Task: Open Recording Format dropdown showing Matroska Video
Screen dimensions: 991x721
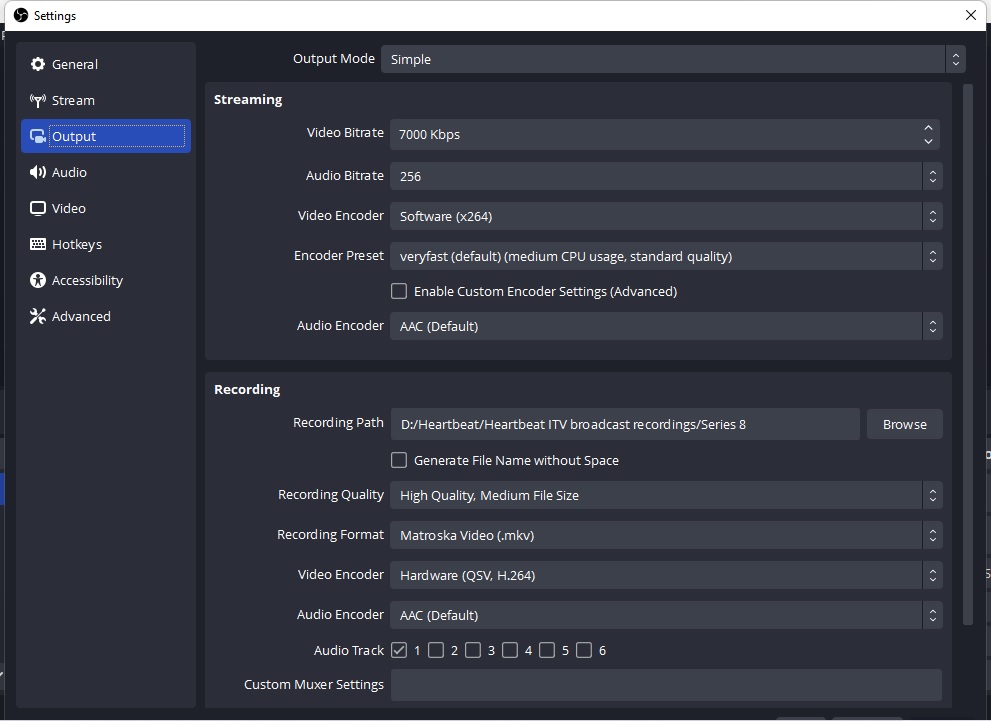Action: (x=666, y=535)
